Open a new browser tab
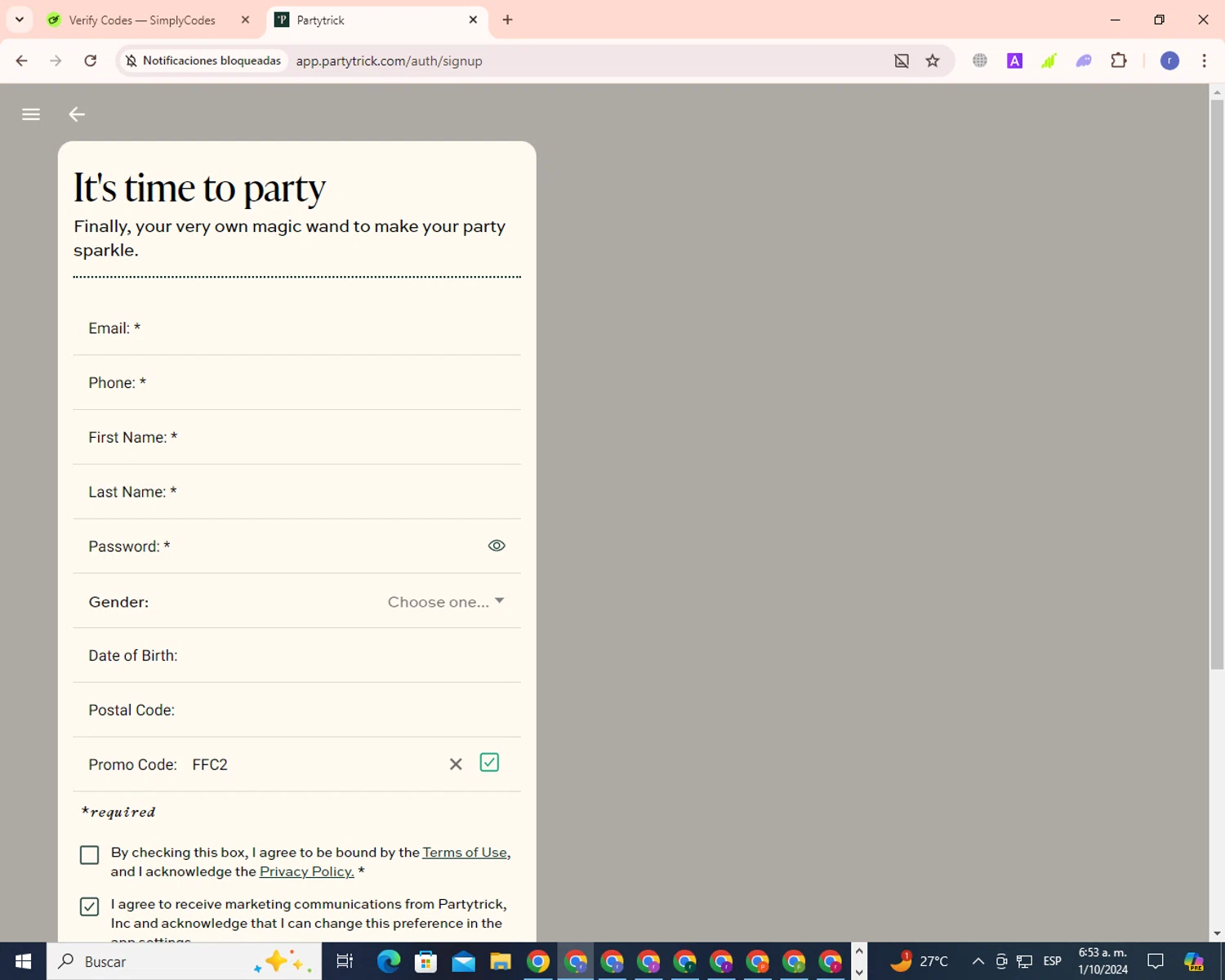1225x980 pixels. pos(508,20)
